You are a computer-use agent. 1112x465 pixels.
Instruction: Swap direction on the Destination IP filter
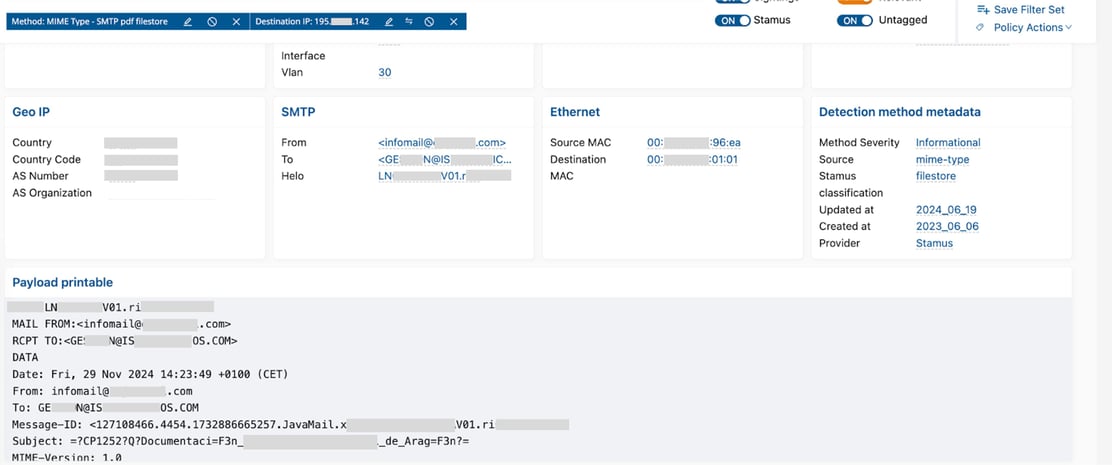point(409,22)
